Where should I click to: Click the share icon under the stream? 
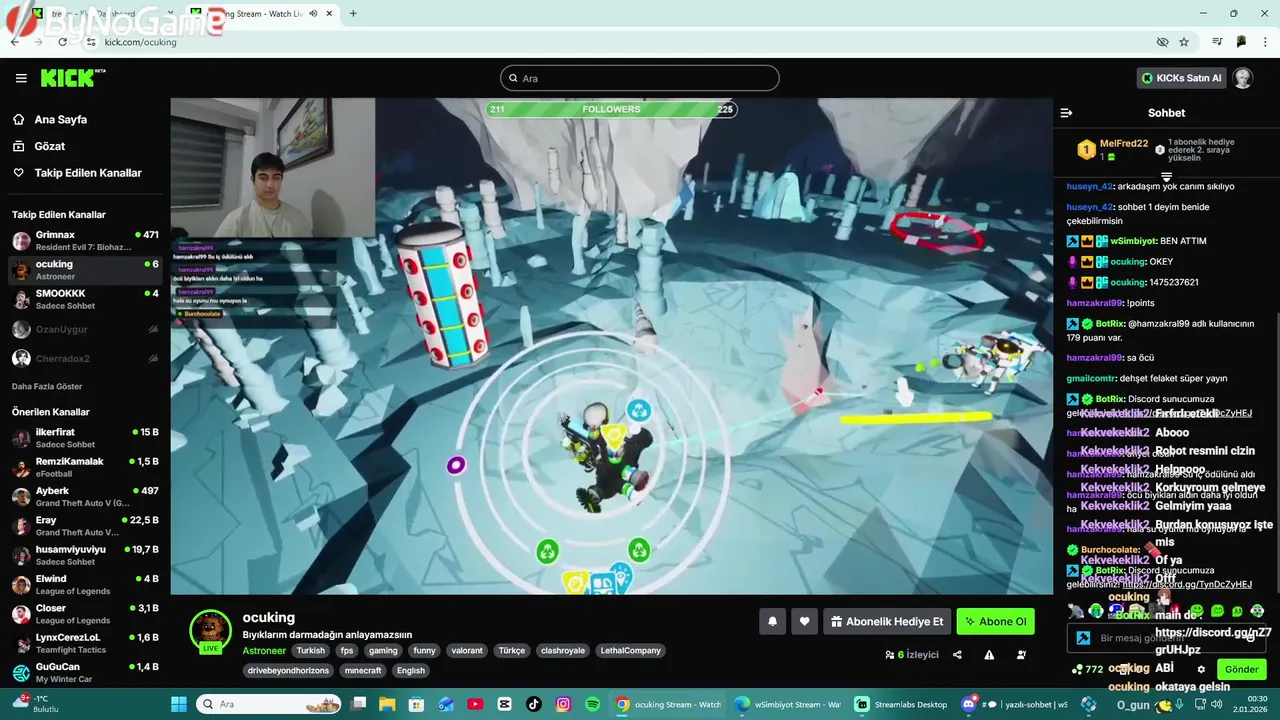coord(957,655)
